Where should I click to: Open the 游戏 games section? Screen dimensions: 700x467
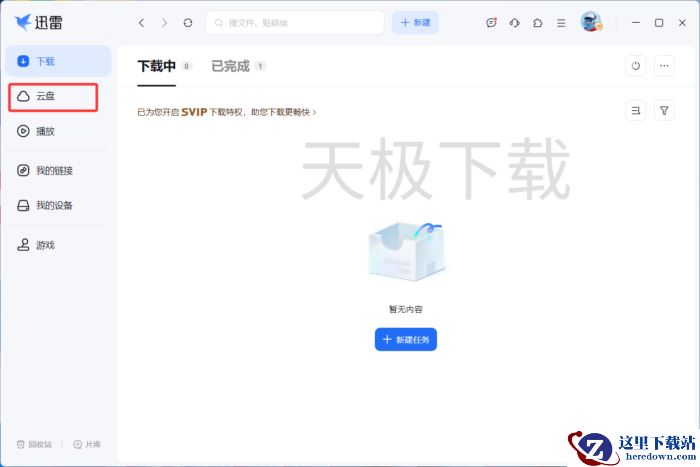click(58, 245)
